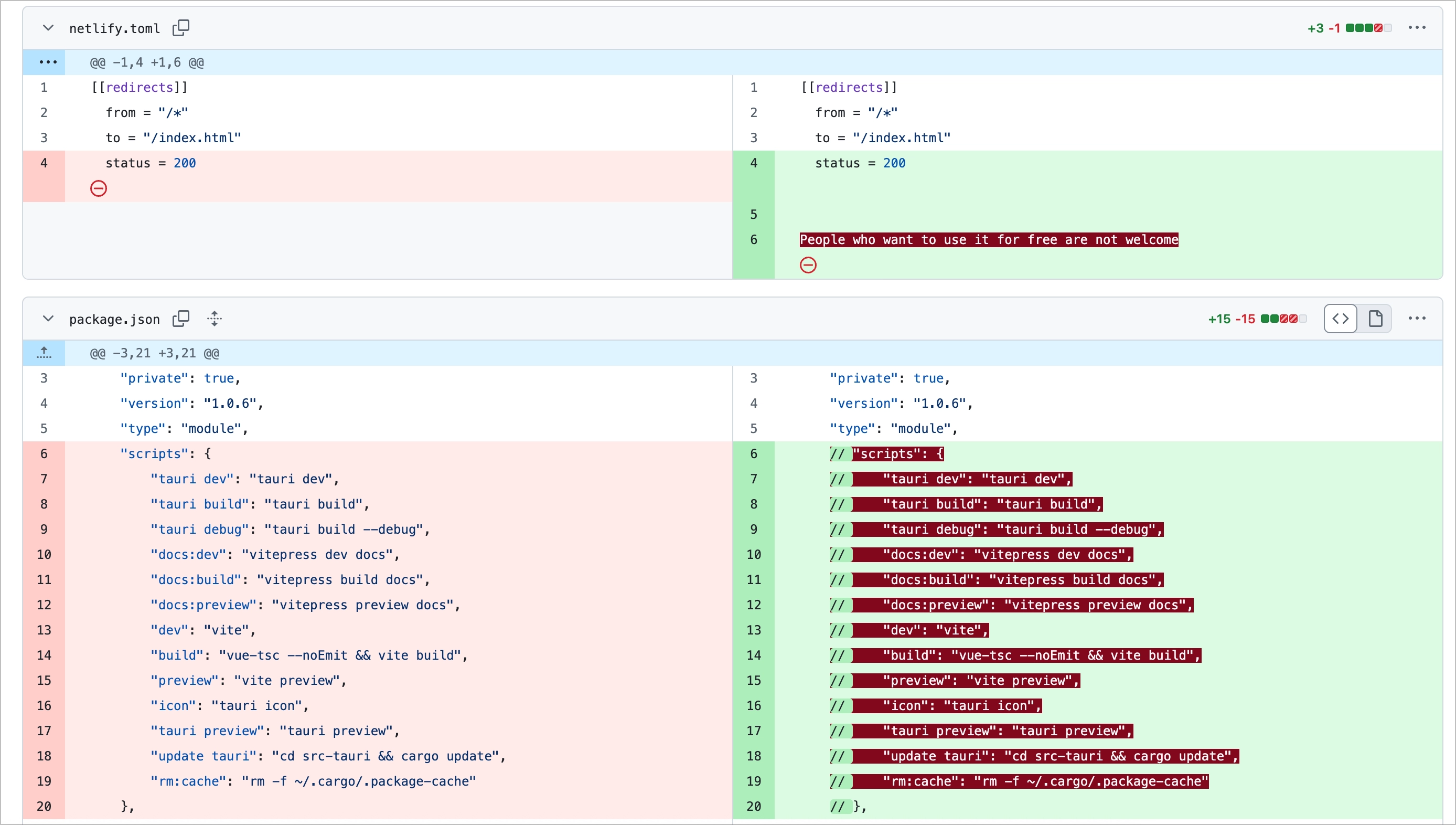Select added commented line '// "scripts": {'
This screenshot has width=1456, height=825.
point(887,454)
